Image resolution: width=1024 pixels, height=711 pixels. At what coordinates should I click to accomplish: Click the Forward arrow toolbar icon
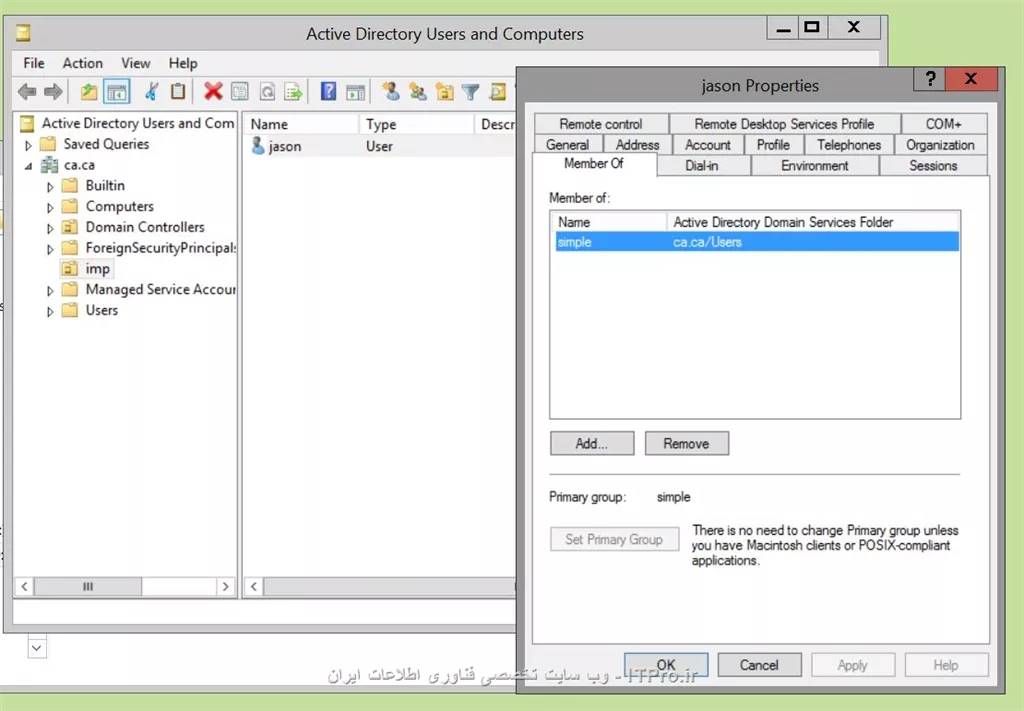[x=53, y=91]
